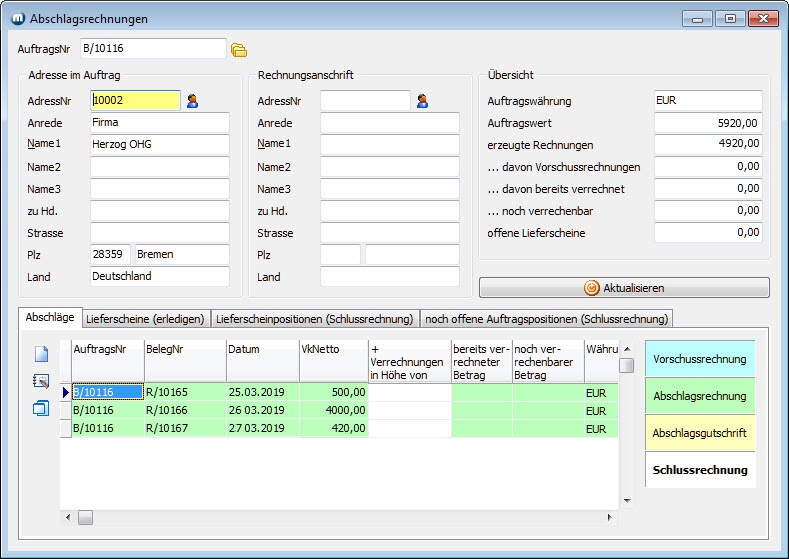Click the cyan Vorschussrechnung button
The image size is (789, 559).
[x=699, y=358]
